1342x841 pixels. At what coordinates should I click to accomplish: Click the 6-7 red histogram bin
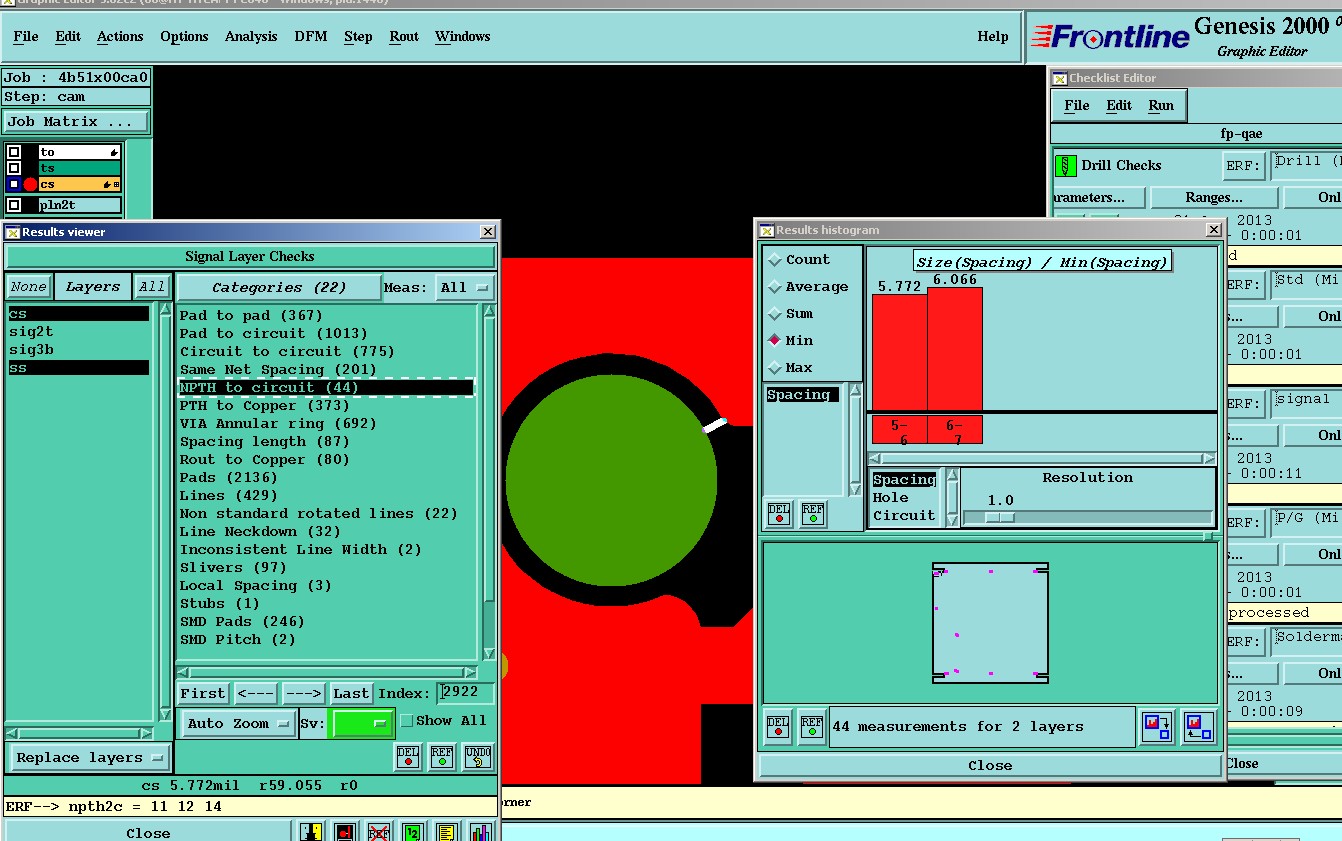(x=955, y=430)
